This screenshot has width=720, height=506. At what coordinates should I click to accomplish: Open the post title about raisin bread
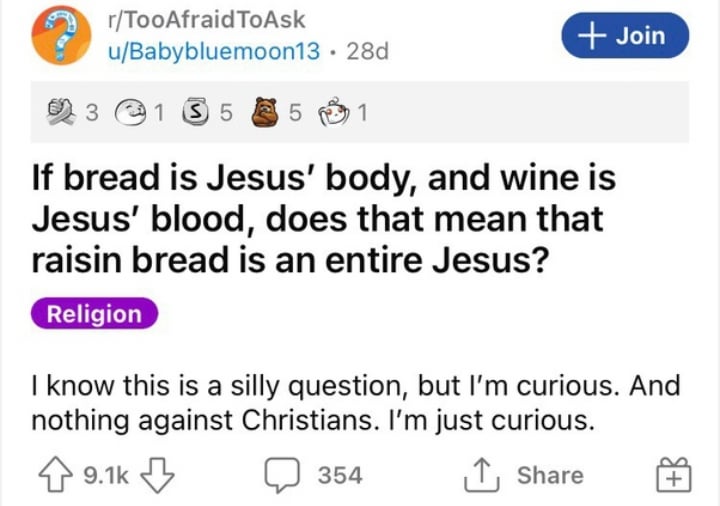coord(324,219)
